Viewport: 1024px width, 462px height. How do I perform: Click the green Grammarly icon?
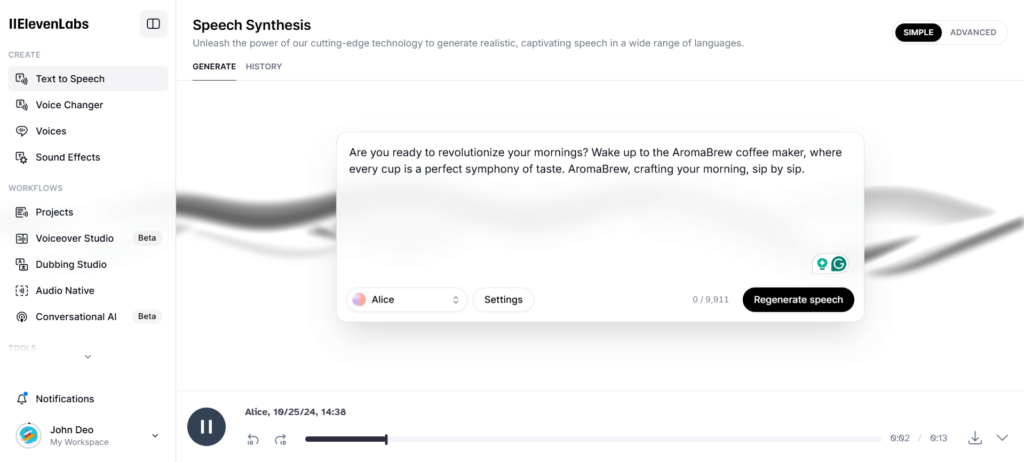coord(839,264)
